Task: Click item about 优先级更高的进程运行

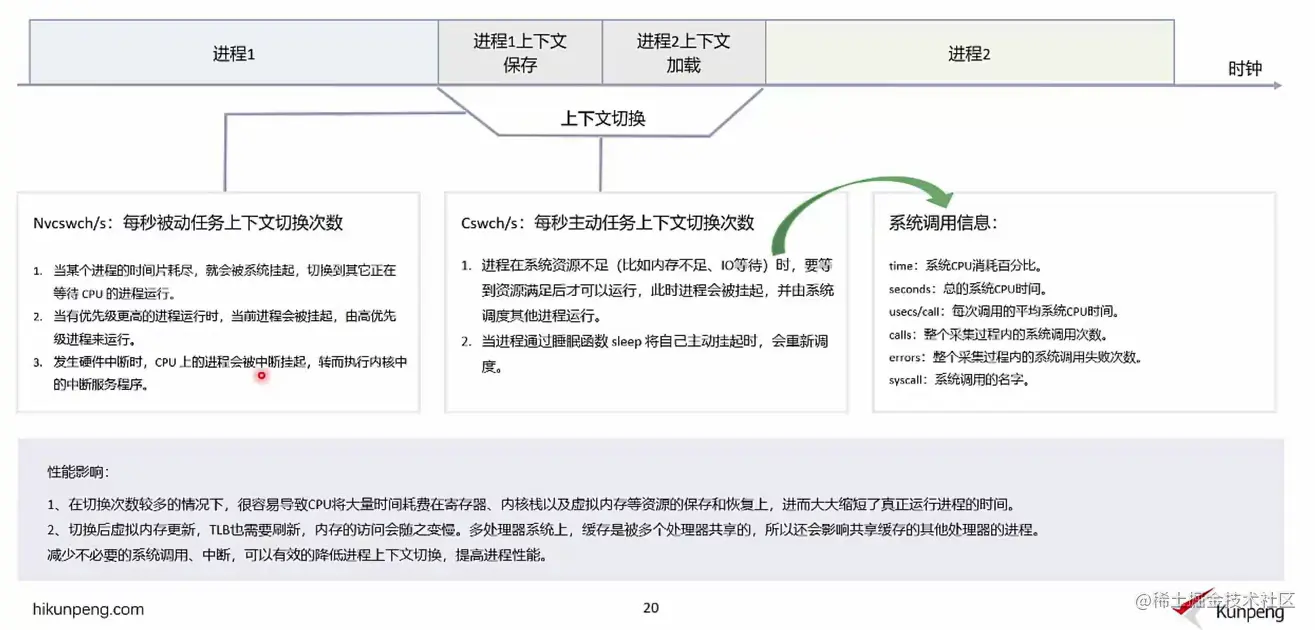Action: [216, 327]
